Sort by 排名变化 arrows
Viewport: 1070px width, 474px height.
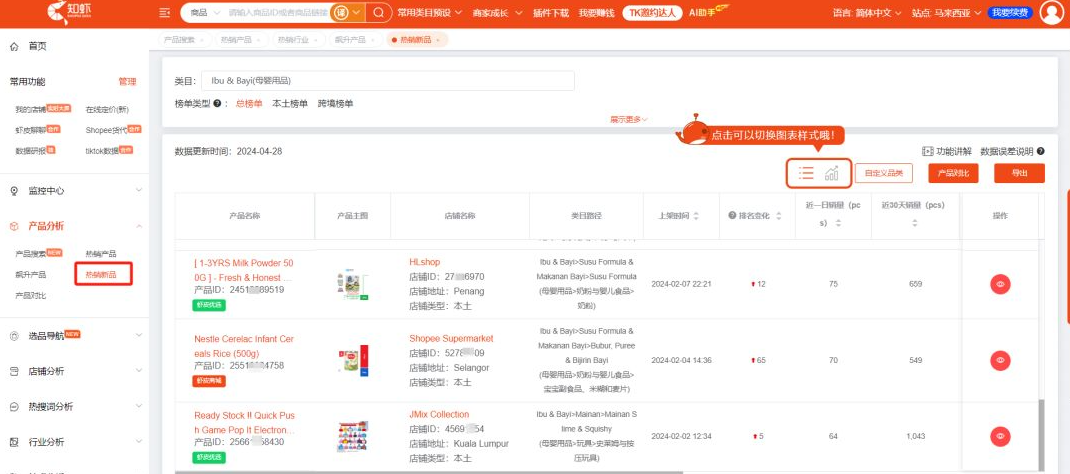tap(779, 216)
